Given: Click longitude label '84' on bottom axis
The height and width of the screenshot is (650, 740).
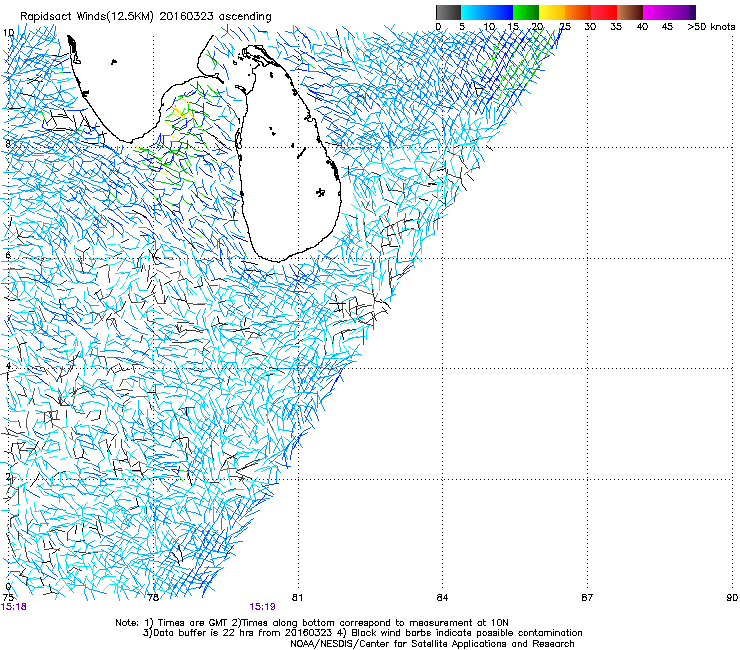Looking at the screenshot, I should (x=442, y=598).
